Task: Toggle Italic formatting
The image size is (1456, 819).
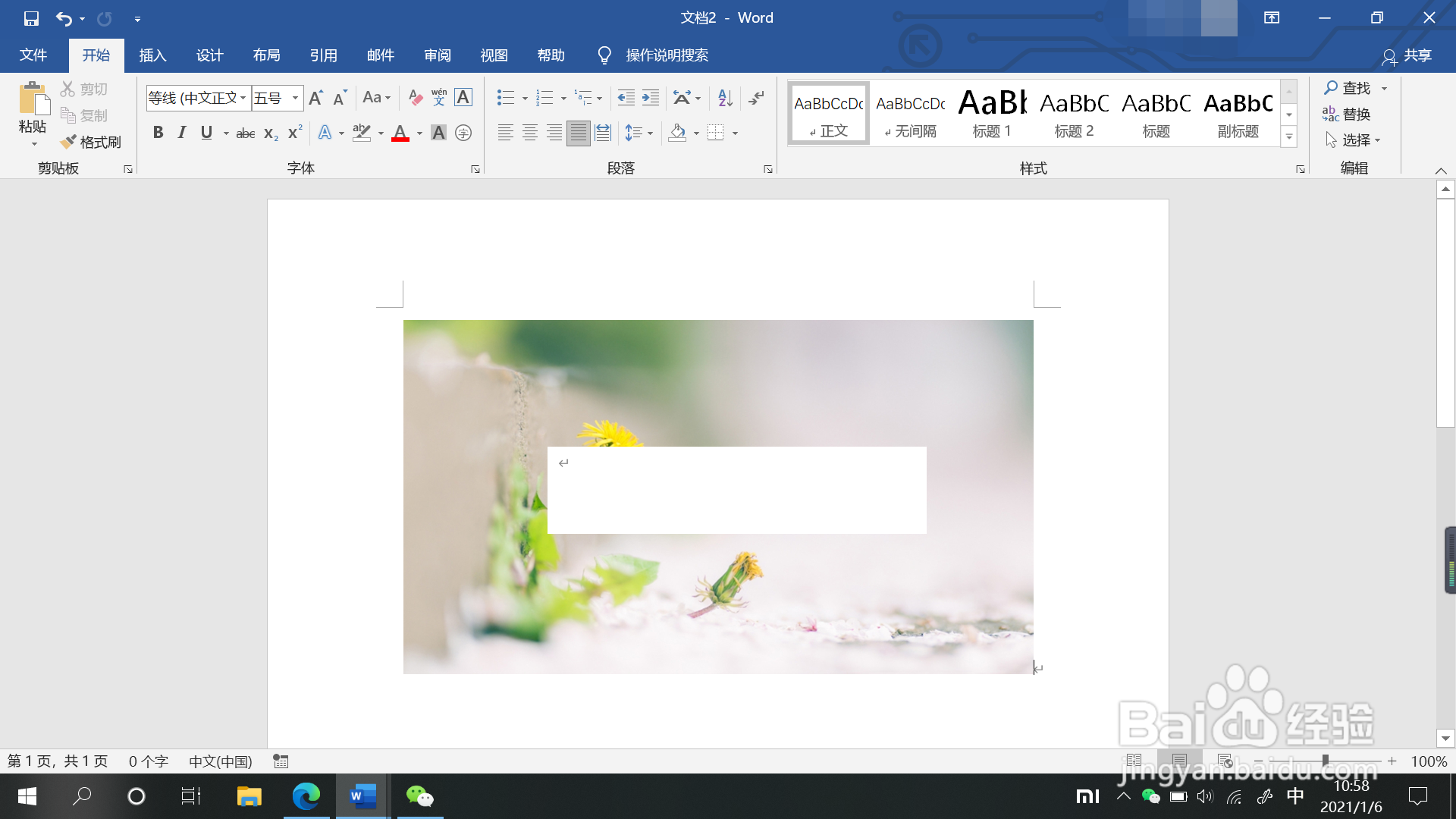Action: click(x=182, y=133)
